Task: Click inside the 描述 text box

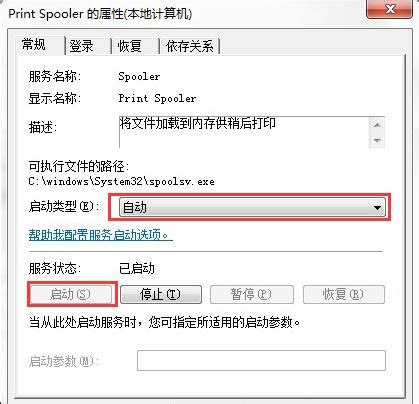Action: click(244, 132)
